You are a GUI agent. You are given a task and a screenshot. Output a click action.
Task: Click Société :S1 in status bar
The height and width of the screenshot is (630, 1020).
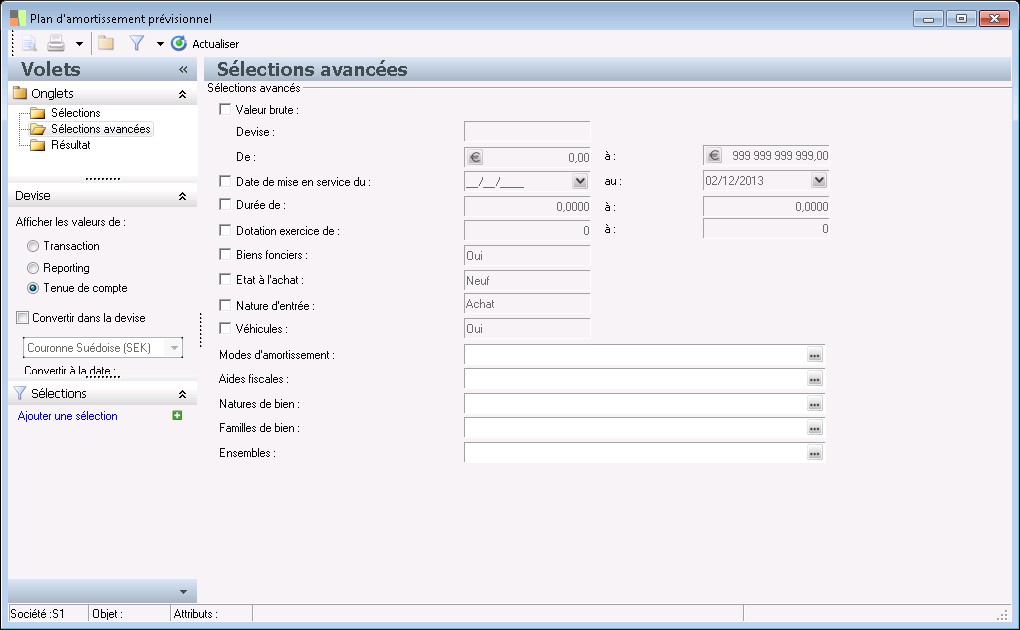[x=38, y=614]
